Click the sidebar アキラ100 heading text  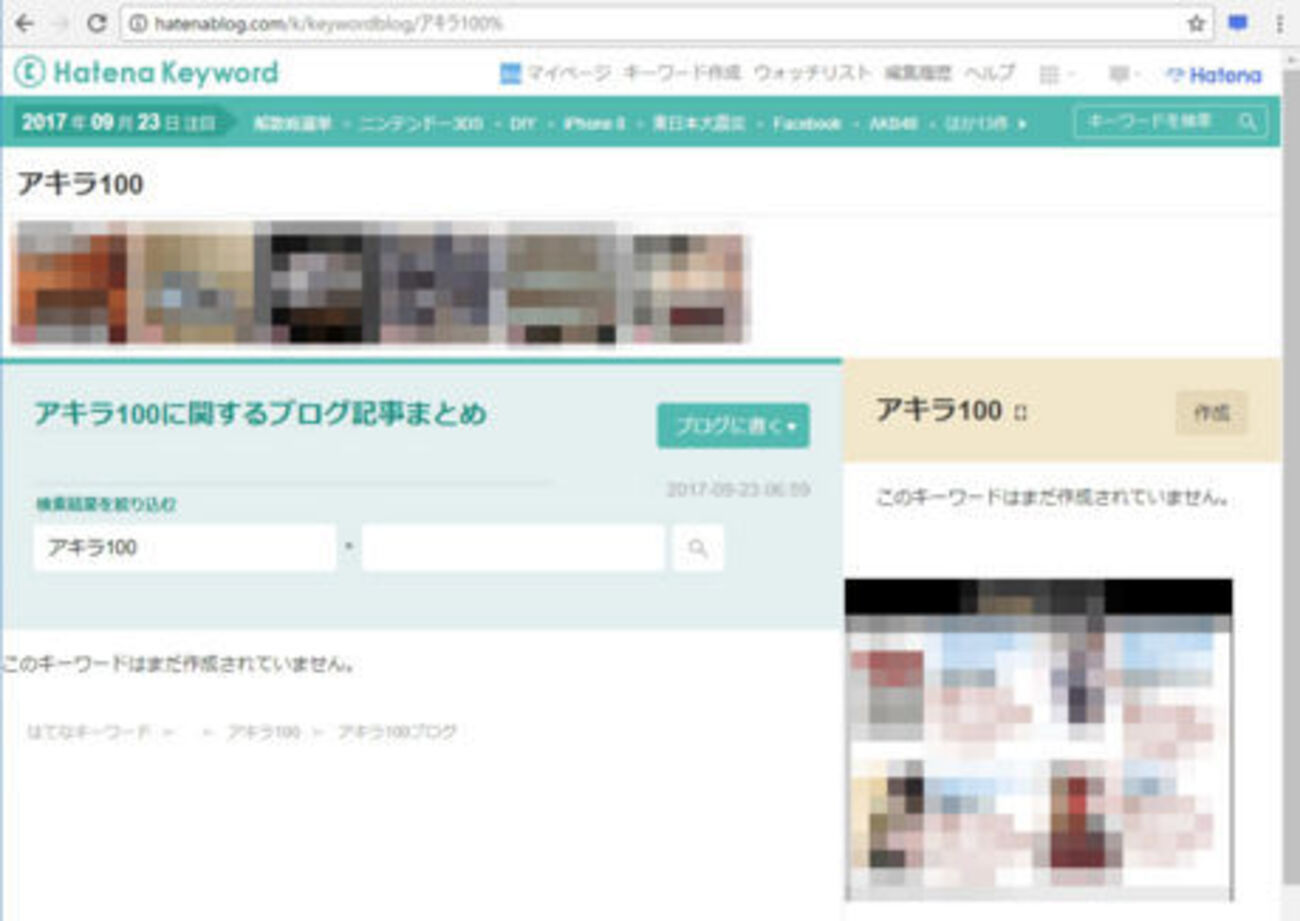[x=939, y=410]
